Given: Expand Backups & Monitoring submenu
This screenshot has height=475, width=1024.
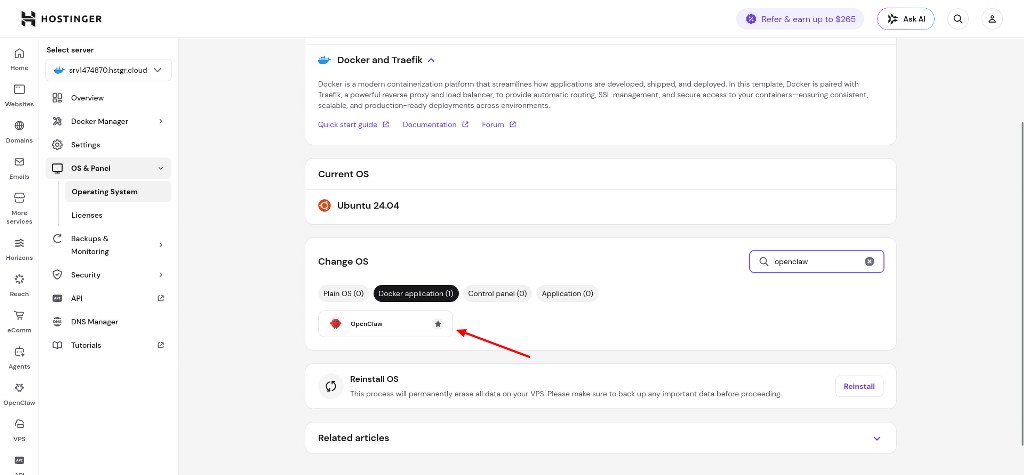Looking at the screenshot, I should coord(161,245).
